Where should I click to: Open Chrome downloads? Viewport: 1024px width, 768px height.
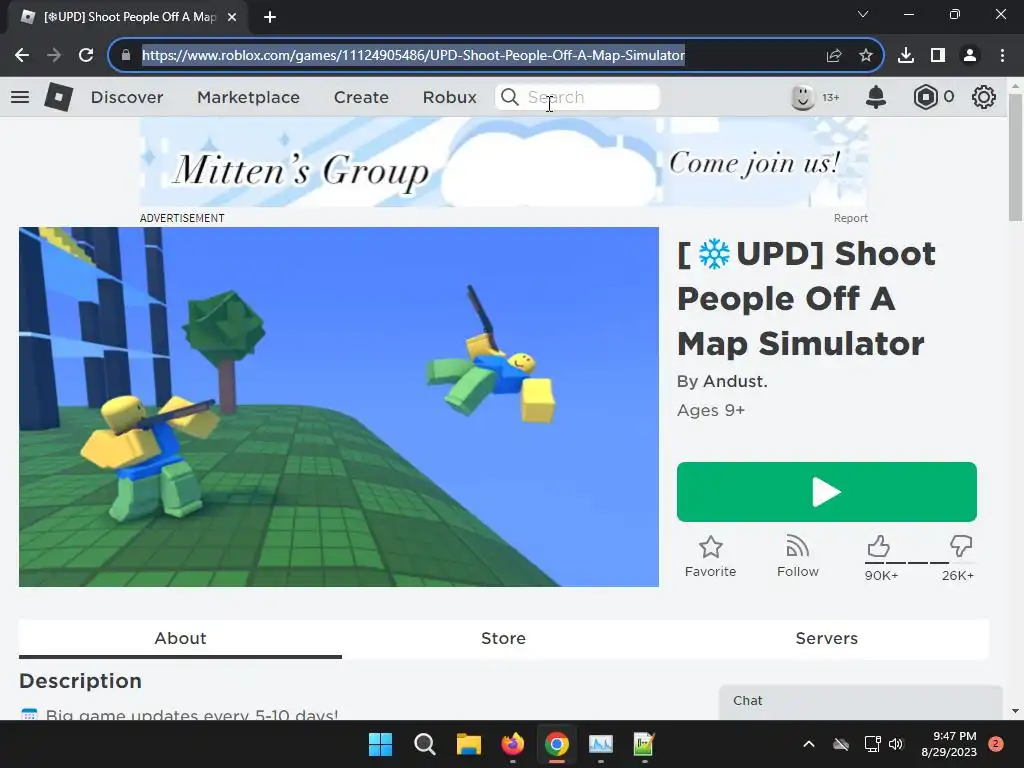click(x=906, y=56)
